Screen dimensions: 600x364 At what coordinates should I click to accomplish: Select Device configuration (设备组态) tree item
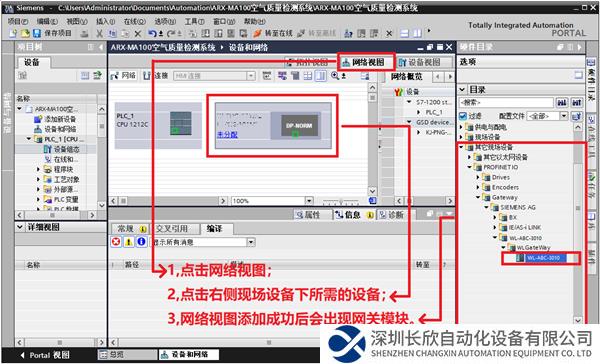tap(66, 149)
